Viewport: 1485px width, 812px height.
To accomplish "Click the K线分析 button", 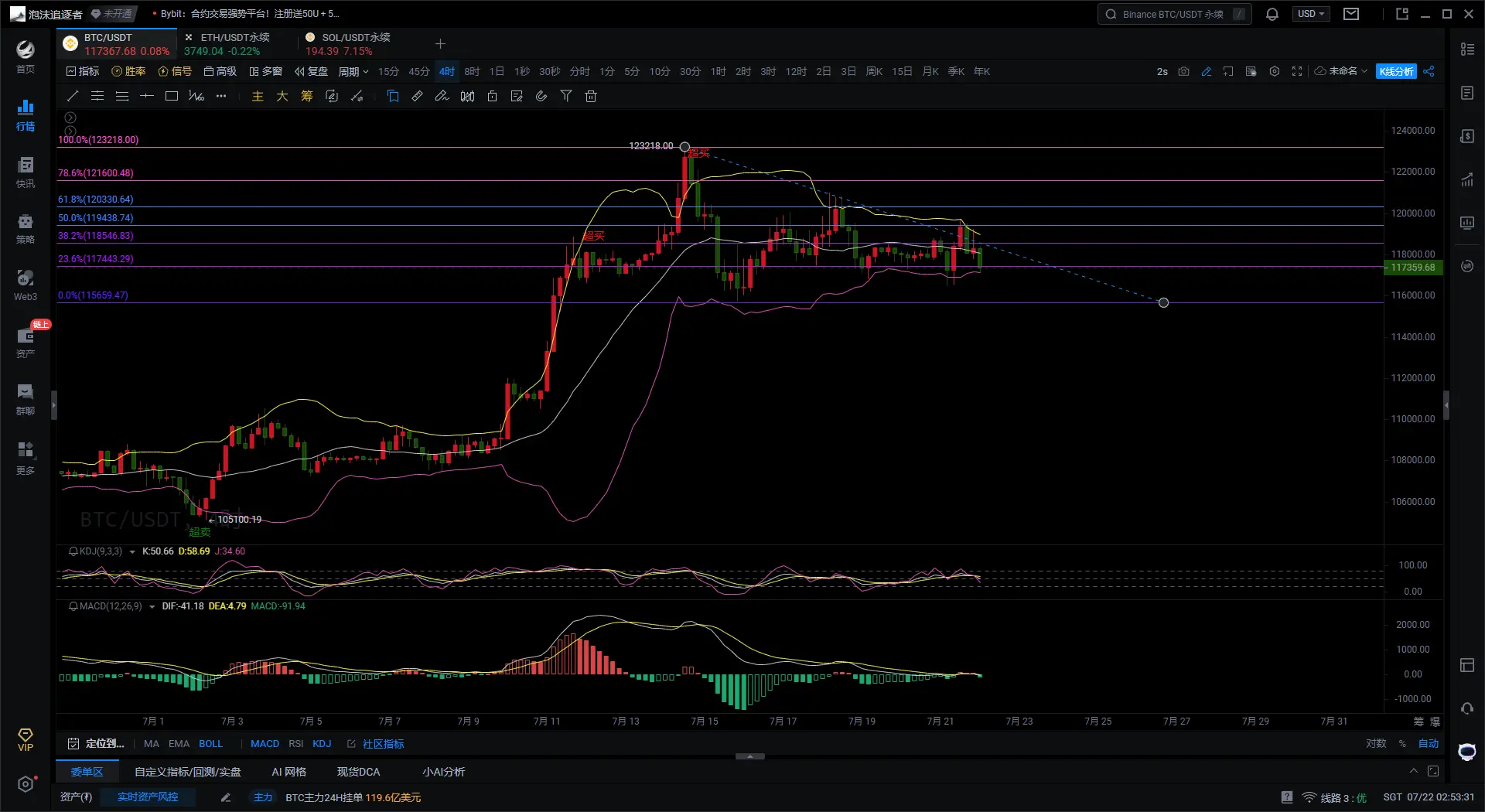I will point(1396,71).
